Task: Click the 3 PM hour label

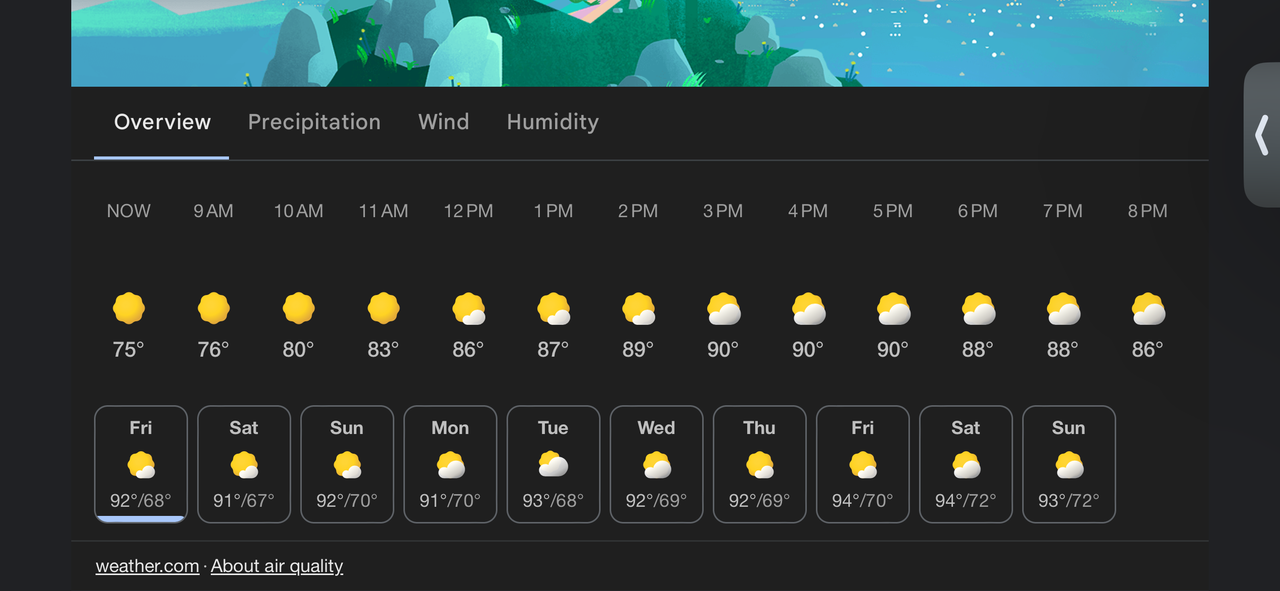Action: pyautogui.click(x=723, y=211)
